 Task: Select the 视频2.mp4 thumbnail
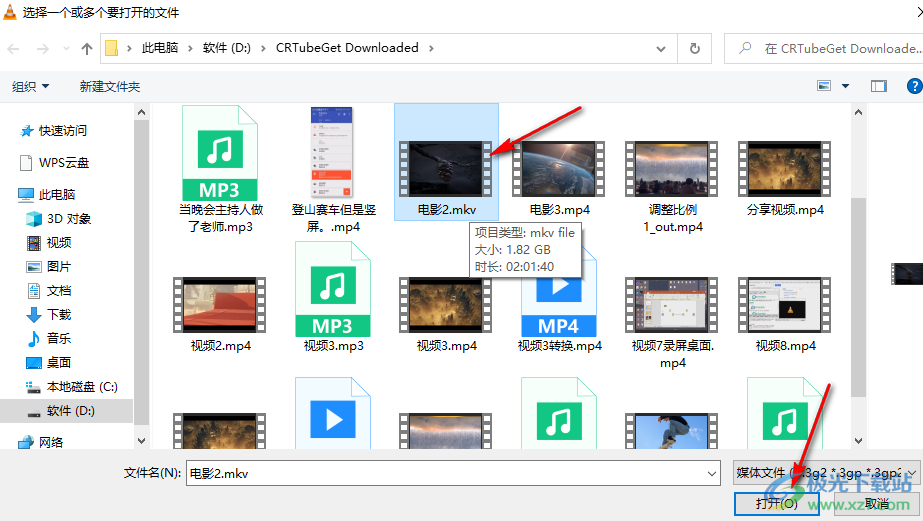coord(220,305)
